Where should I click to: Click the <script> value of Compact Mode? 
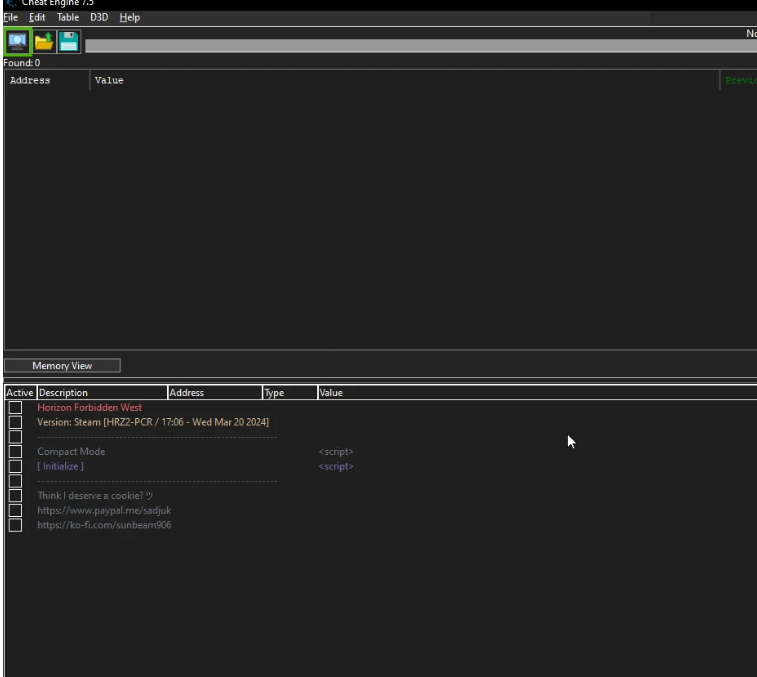pos(336,452)
